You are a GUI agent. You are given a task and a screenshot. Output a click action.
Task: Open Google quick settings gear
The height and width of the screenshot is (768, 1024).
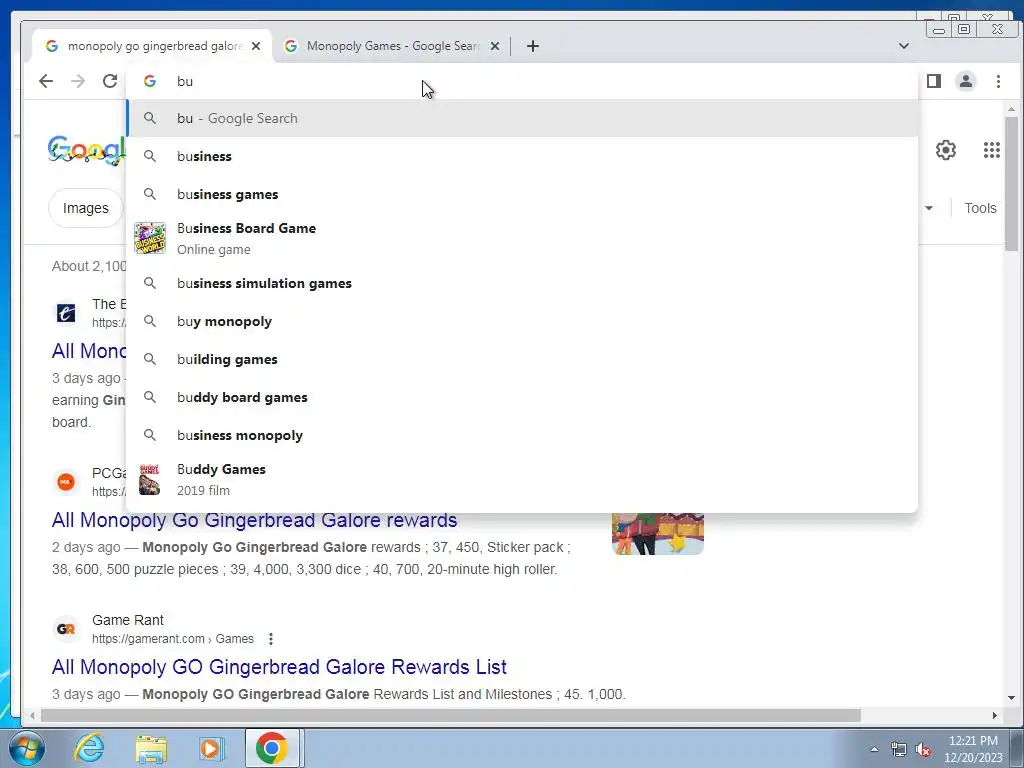pyautogui.click(x=946, y=150)
